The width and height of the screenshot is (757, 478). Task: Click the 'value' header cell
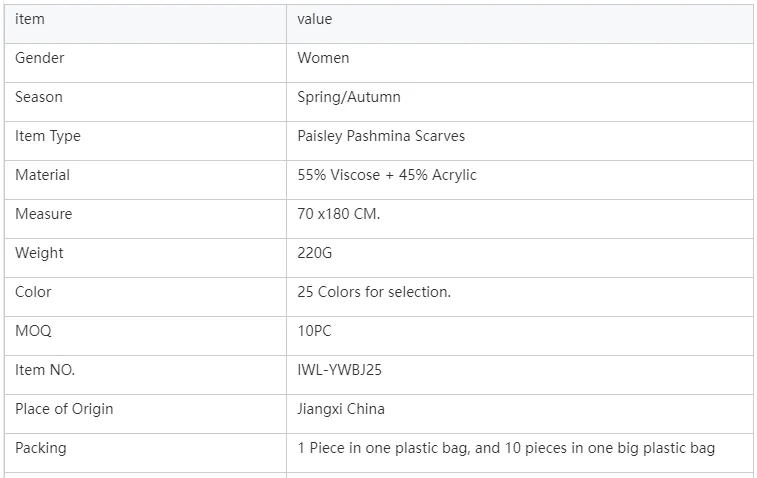tap(314, 19)
